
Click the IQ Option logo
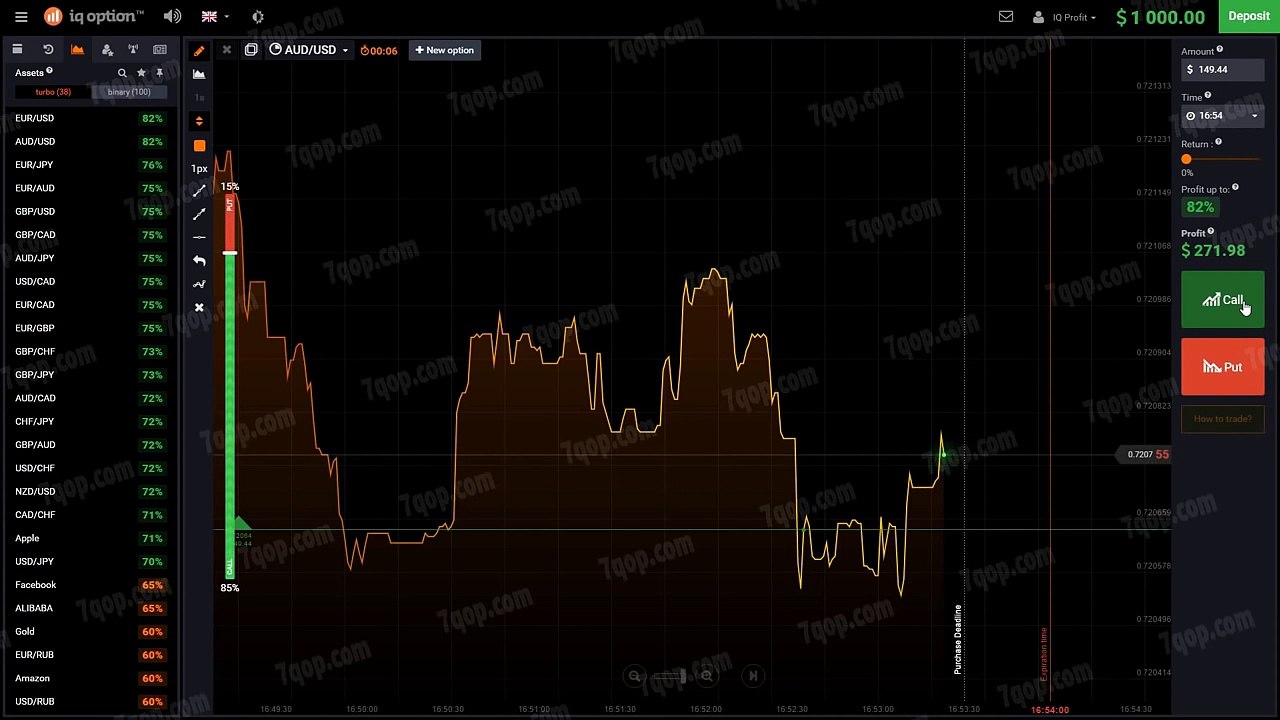(94, 16)
